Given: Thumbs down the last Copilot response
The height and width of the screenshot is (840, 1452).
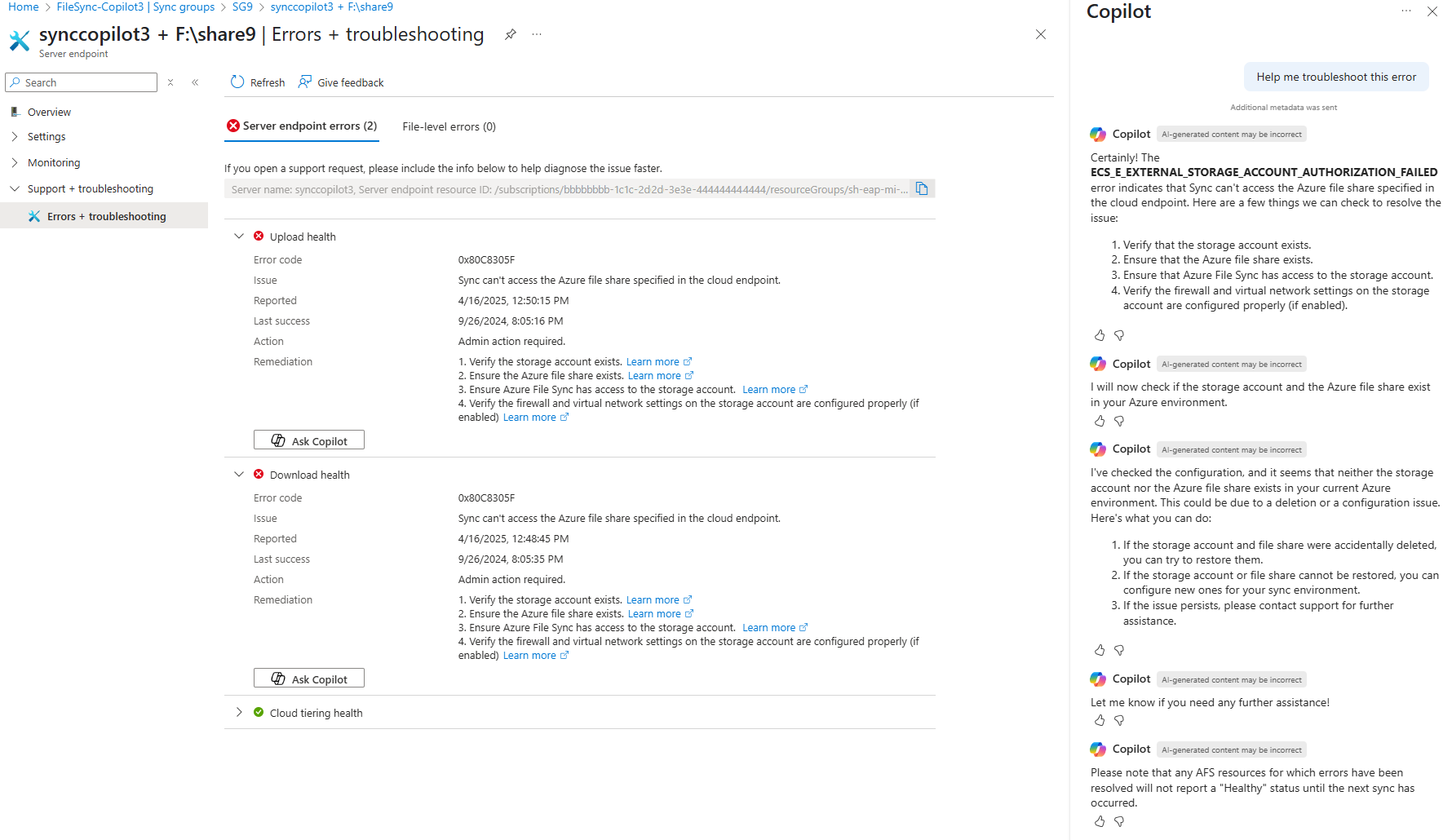Looking at the screenshot, I should click(1119, 822).
